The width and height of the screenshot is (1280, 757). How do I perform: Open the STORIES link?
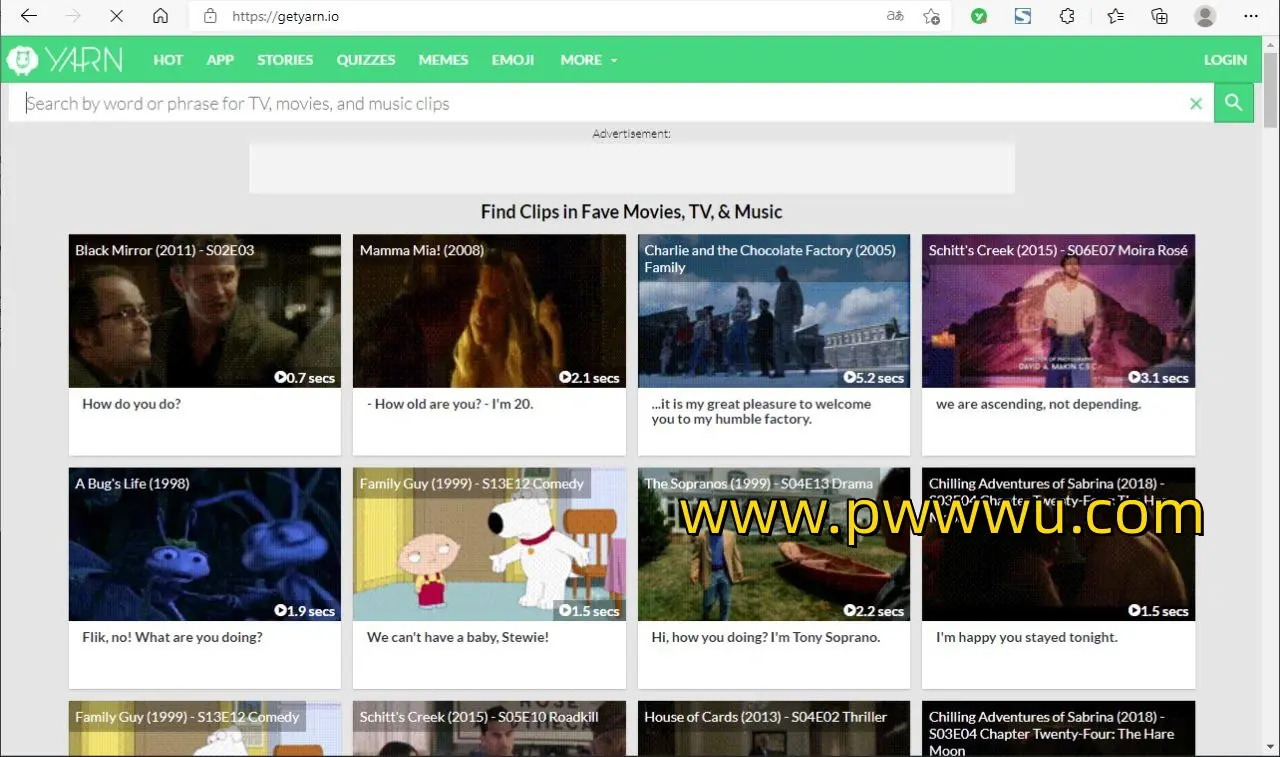[x=285, y=60]
